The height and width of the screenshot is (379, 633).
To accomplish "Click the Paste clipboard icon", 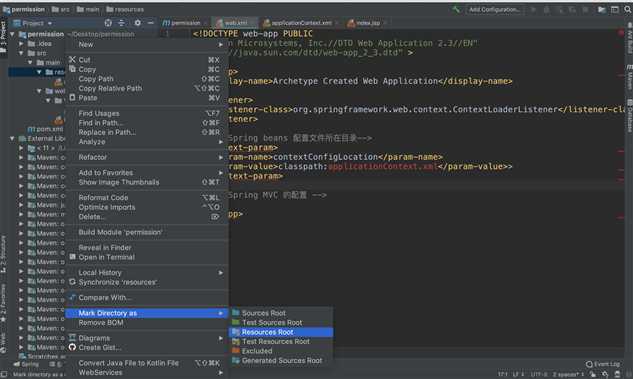I will (x=72, y=98).
